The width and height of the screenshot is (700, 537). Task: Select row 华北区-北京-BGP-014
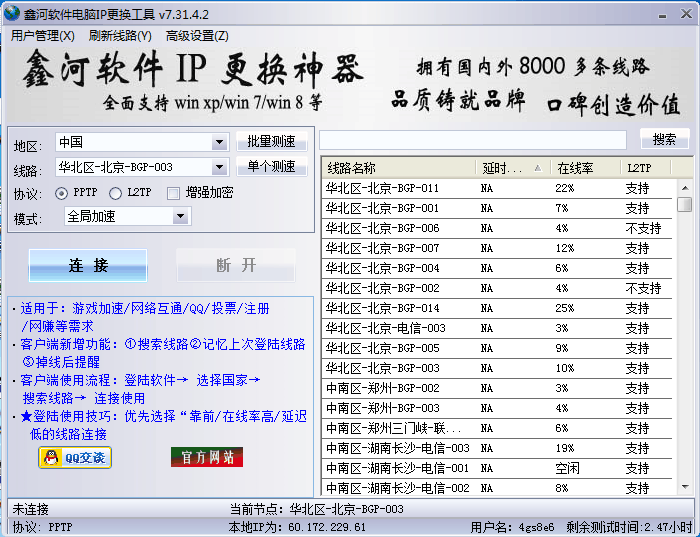click(x=497, y=308)
